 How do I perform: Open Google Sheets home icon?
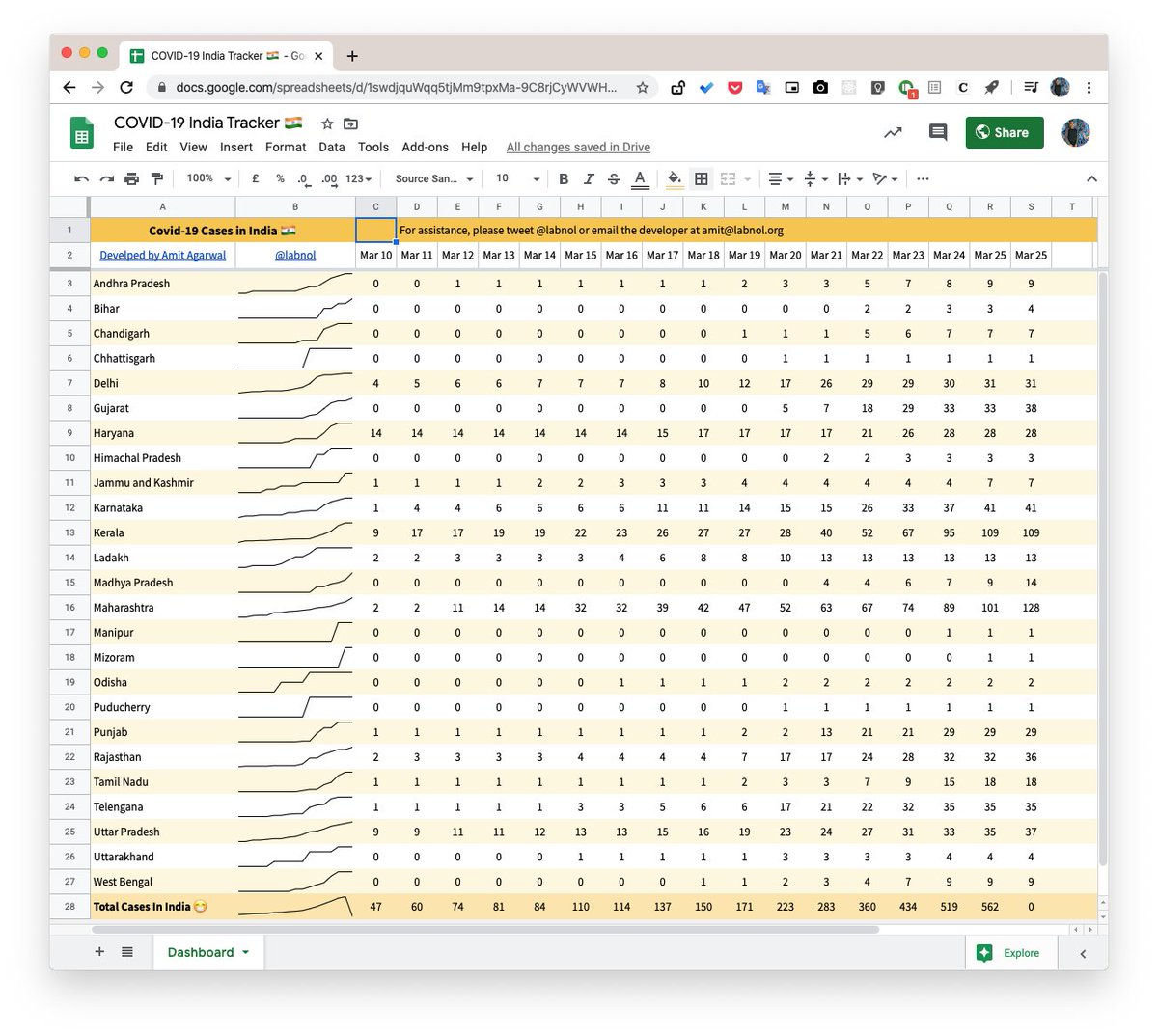[x=82, y=133]
